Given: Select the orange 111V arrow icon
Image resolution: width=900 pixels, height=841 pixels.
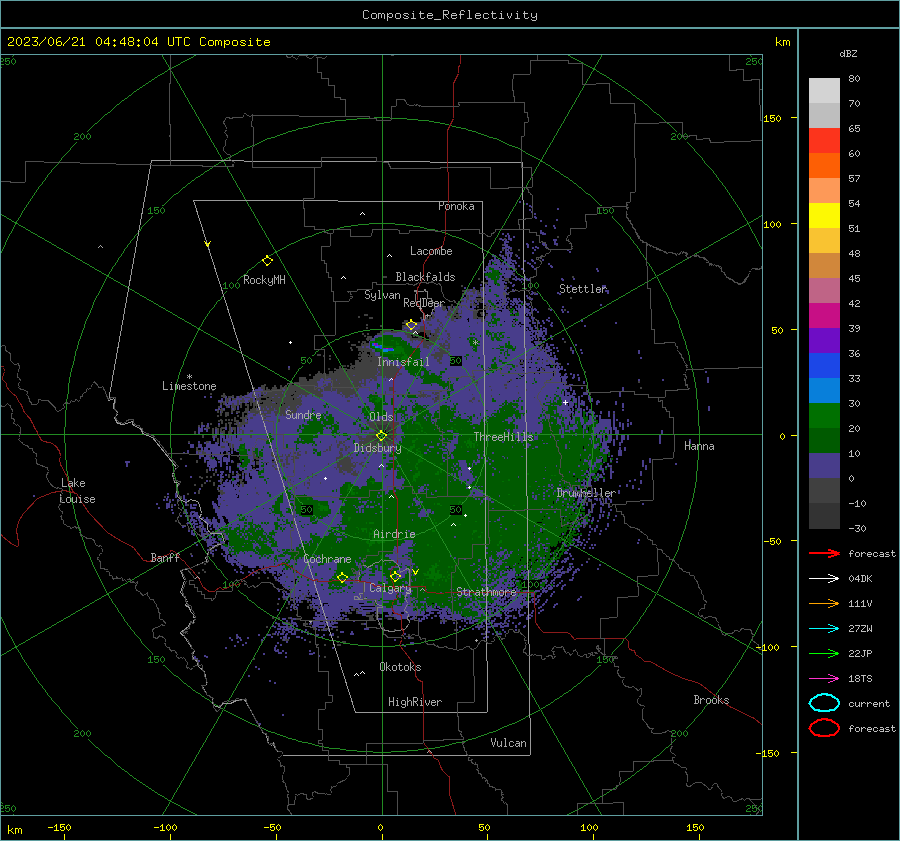Looking at the screenshot, I should [824, 603].
